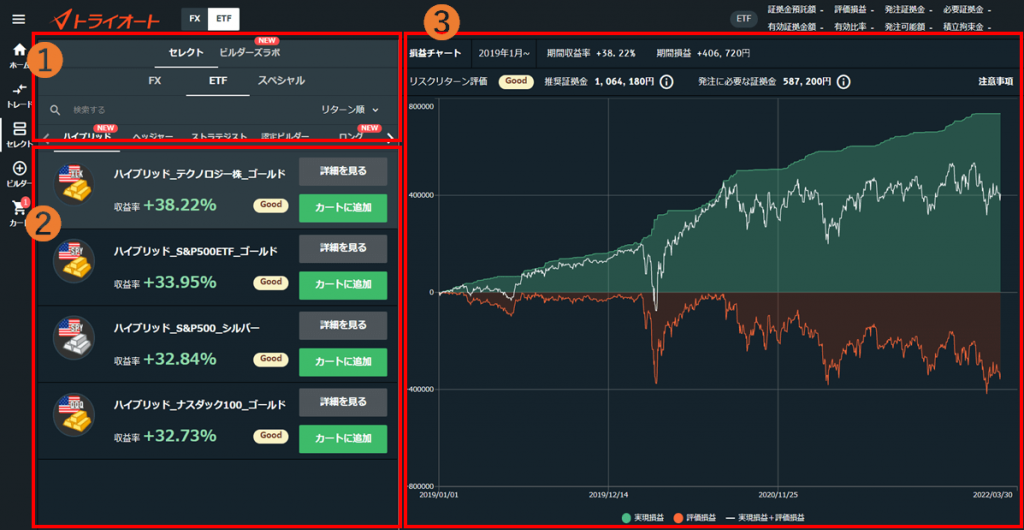This screenshot has width=1024, height=530.
Task: Click the +38.22% return rate
Action: [x=180, y=206]
